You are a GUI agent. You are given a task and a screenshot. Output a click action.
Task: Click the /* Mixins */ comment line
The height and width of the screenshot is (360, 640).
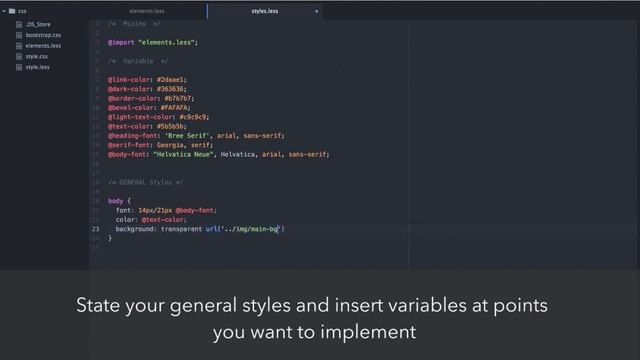[134, 24]
